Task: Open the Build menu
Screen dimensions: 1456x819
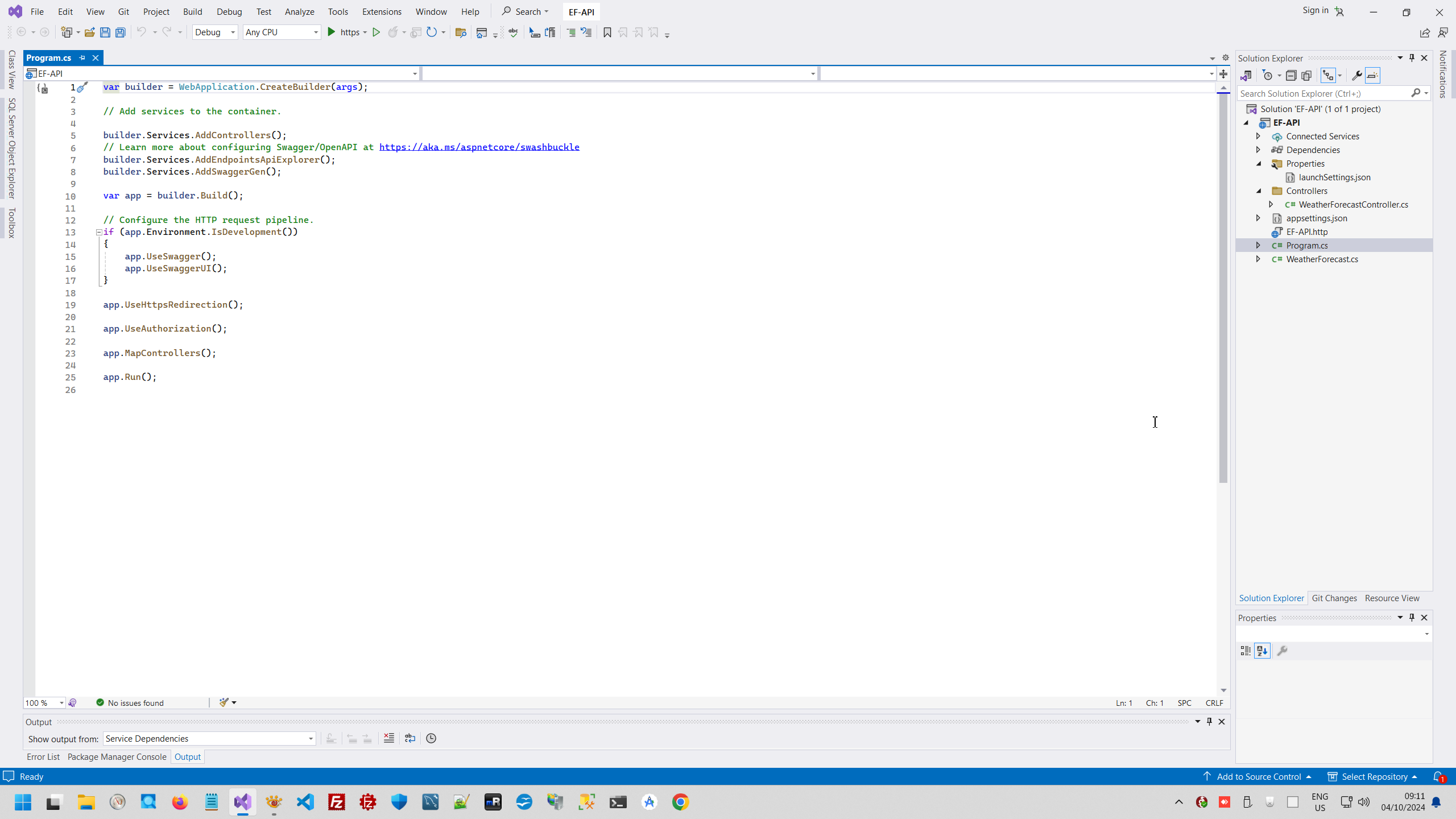Action: (x=192, y=11)
